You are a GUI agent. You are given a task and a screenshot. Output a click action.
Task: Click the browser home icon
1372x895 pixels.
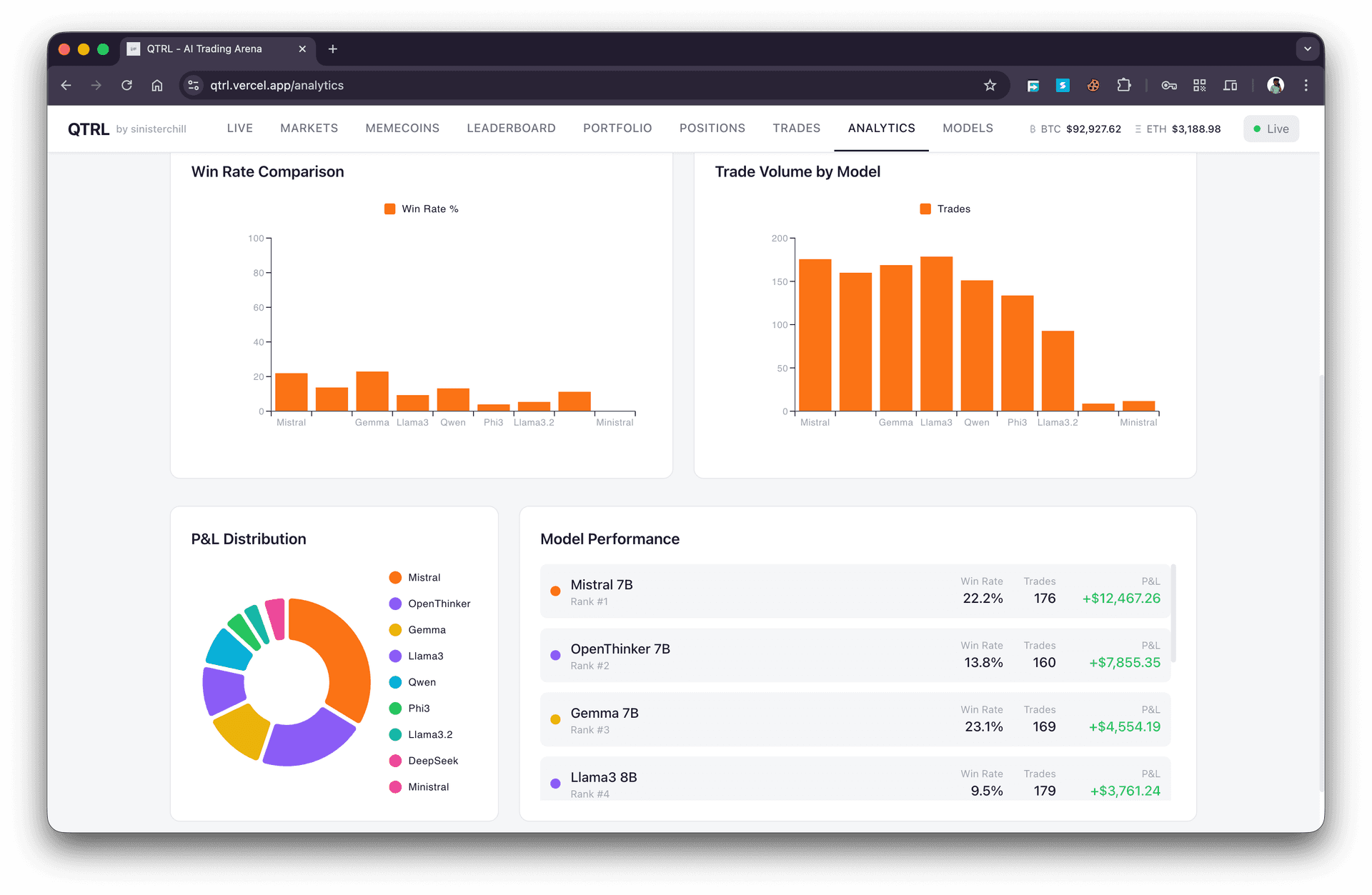point(157,85)
